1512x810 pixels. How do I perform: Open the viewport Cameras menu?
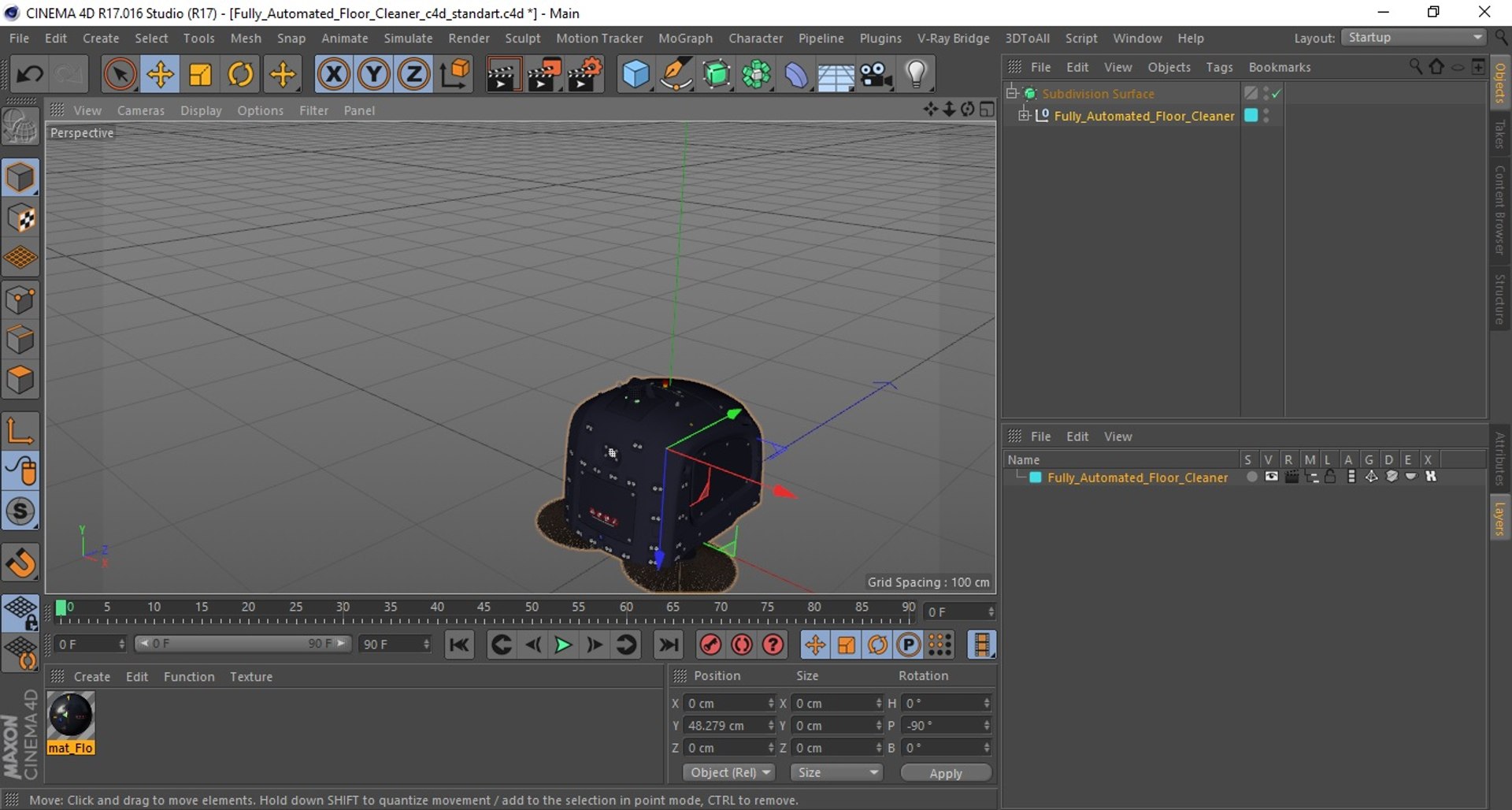click(141, 110)
